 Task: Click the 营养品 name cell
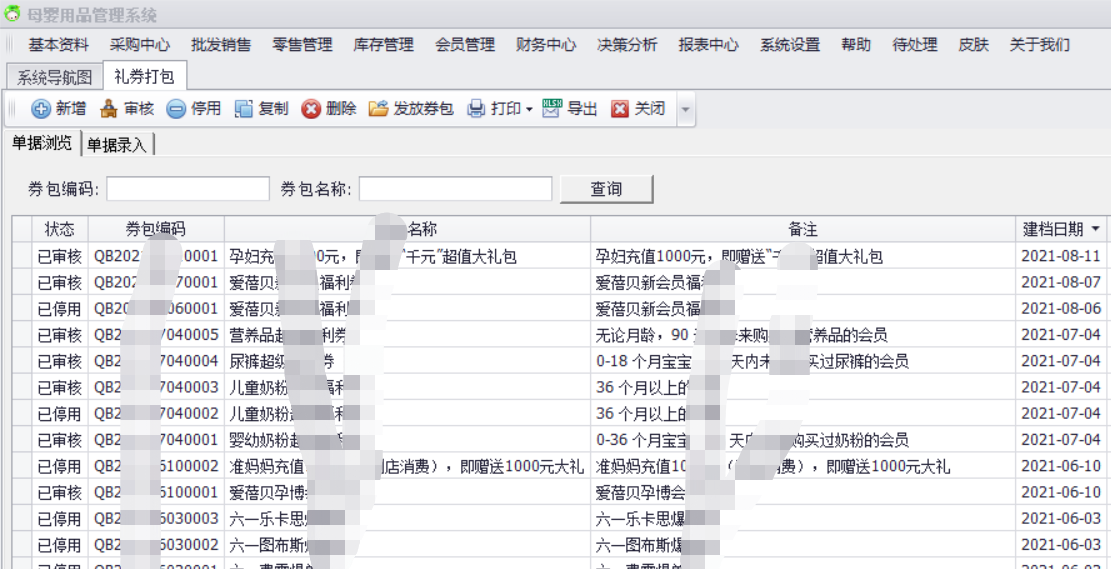[407, 335]
